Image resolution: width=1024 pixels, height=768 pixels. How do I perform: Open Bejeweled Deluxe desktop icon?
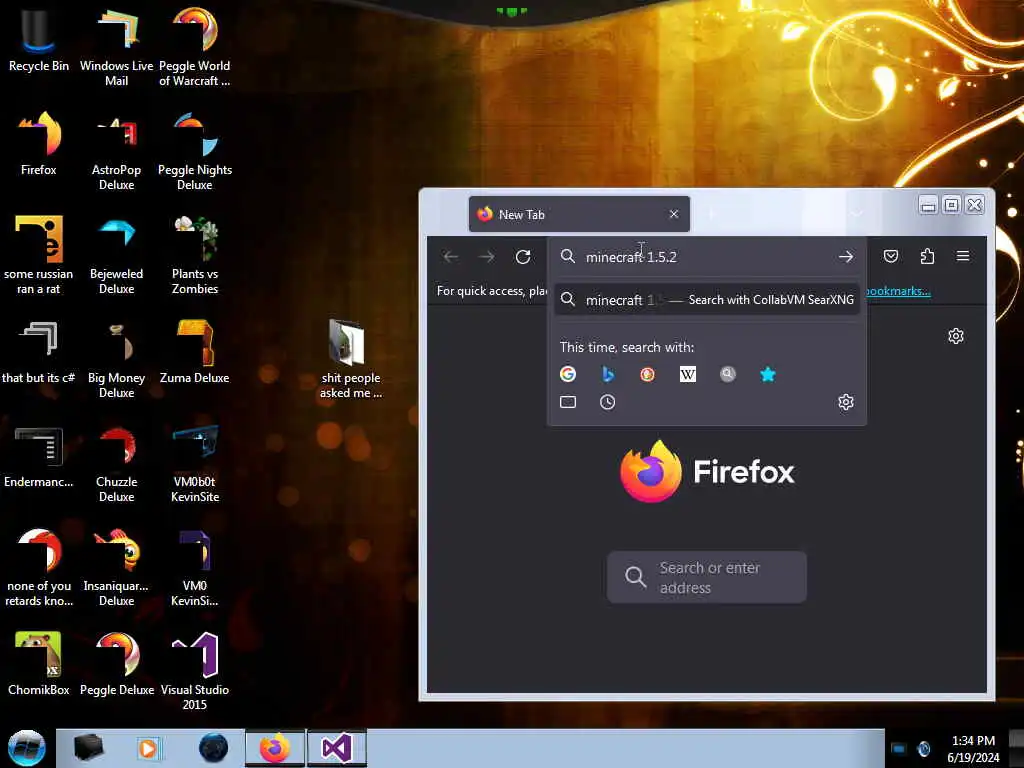pos(116,255)
